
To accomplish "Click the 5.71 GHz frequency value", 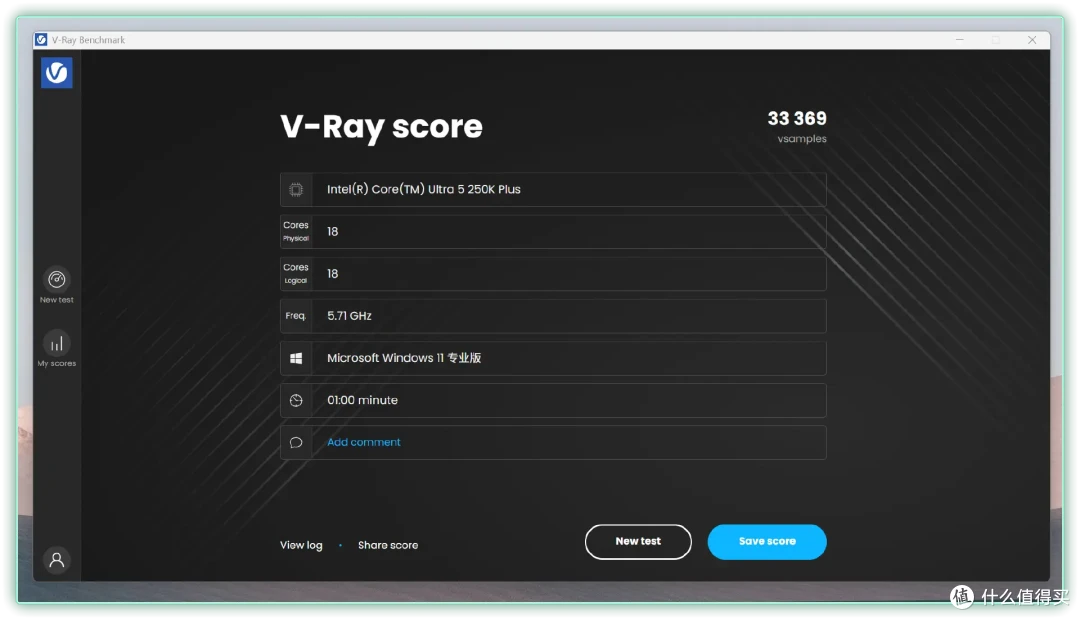I will (349, 316).
